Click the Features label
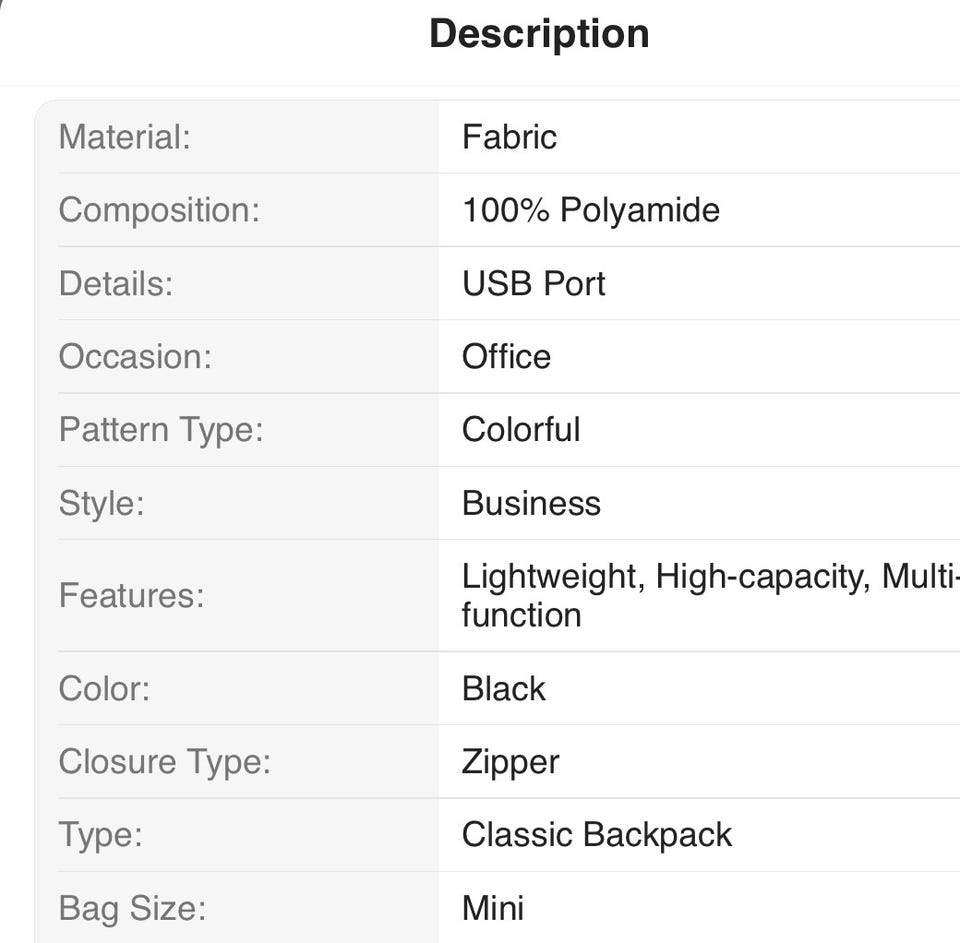This screenshot has width=960, height=943. (131, 596)
